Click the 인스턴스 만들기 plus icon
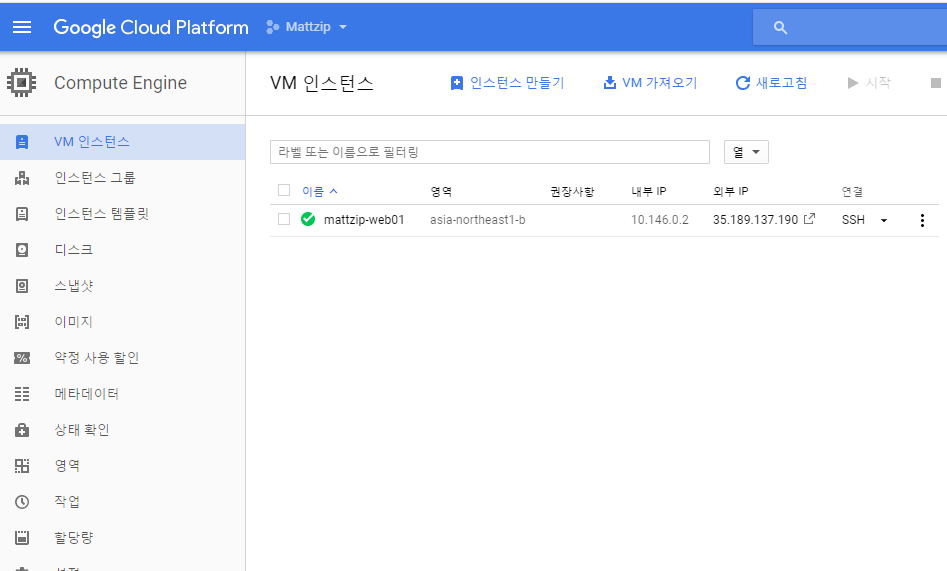This screenshot has height=571, width=947. (x=457, y=83)
